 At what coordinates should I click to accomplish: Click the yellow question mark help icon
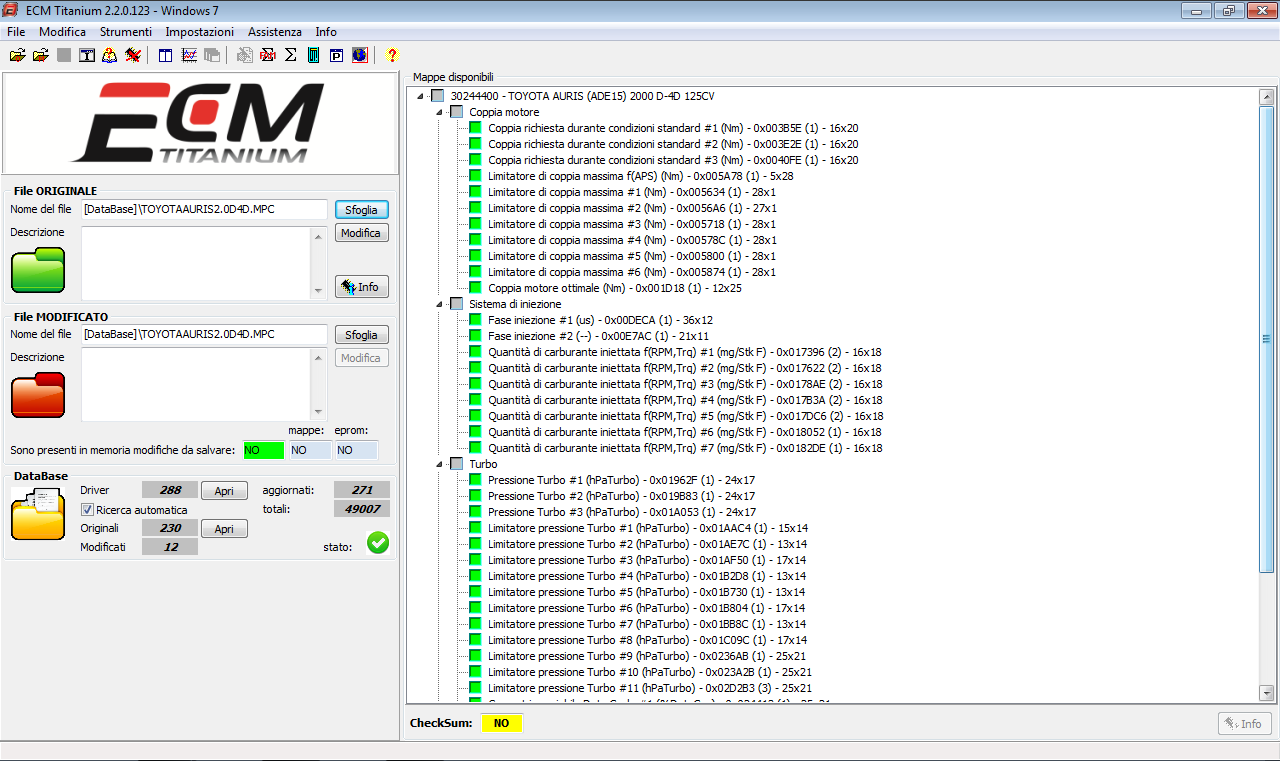(x=392, y=55)
